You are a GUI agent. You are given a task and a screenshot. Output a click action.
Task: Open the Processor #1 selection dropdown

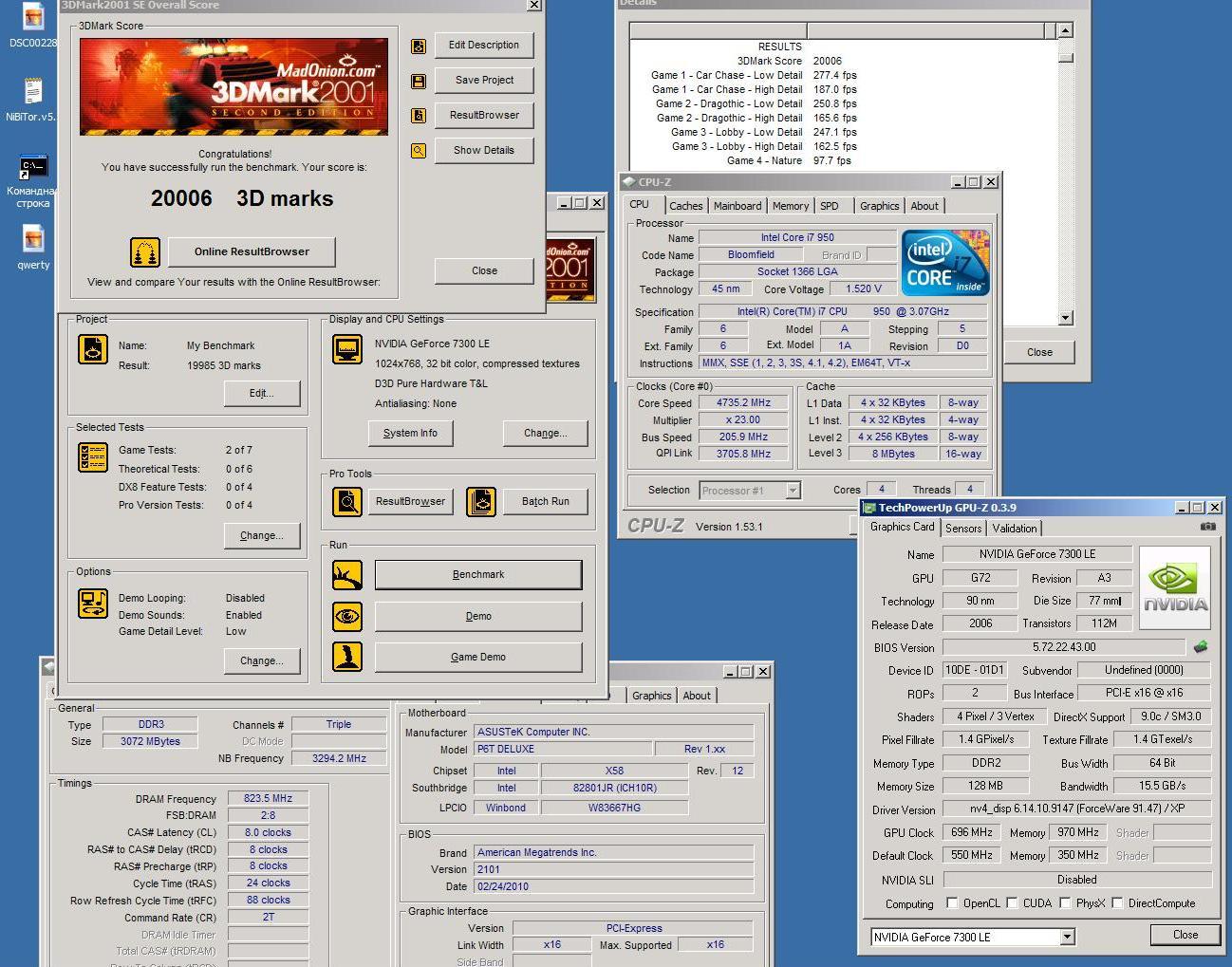pyautogui.click(x=793, y=491)
